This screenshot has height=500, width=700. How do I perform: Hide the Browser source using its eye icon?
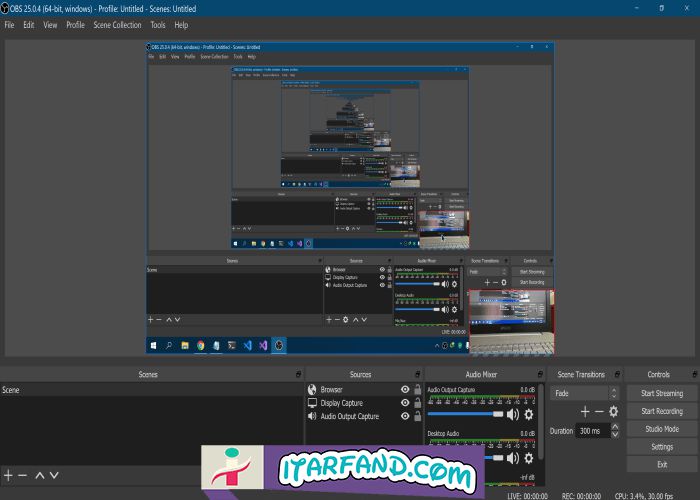[x=404, y=389]
